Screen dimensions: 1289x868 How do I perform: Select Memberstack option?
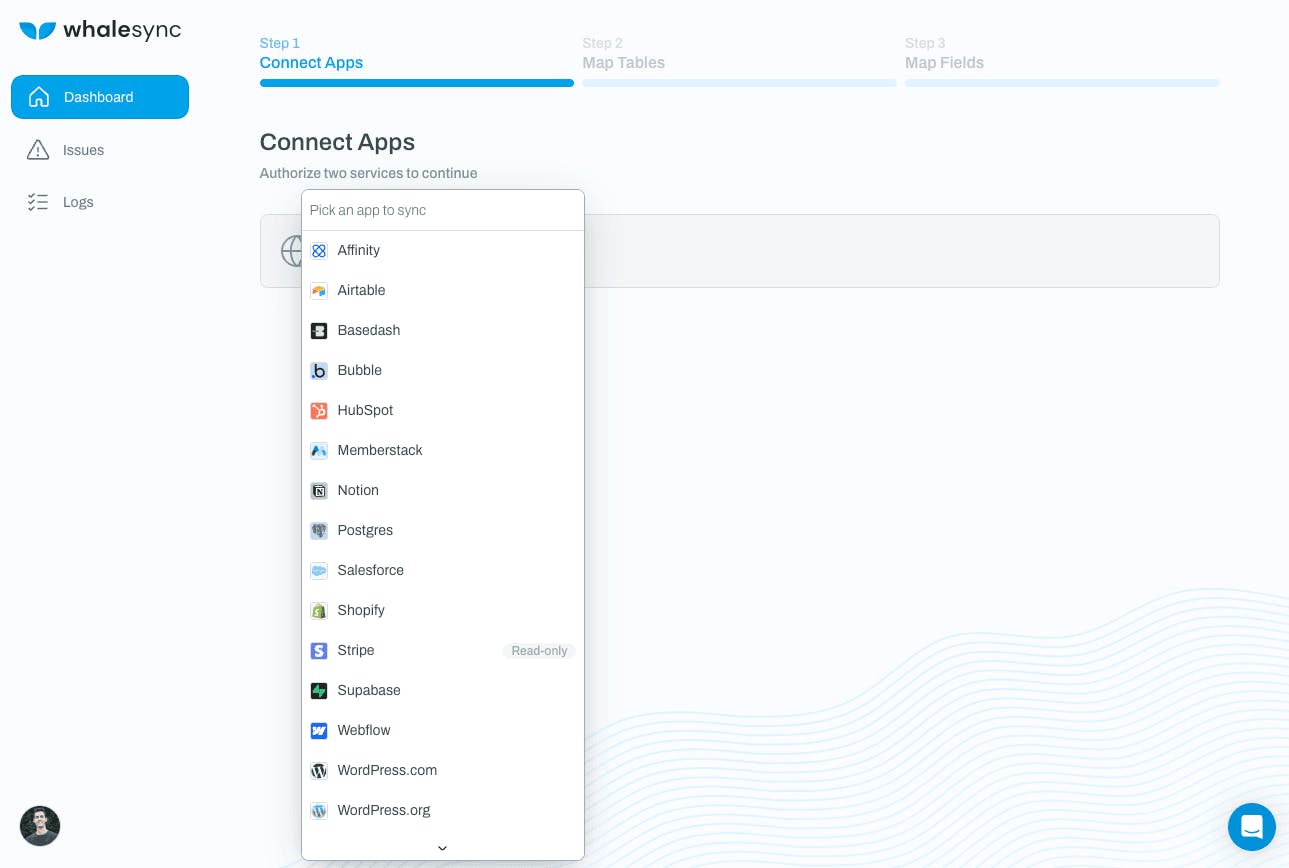click(x=443, y=451)
